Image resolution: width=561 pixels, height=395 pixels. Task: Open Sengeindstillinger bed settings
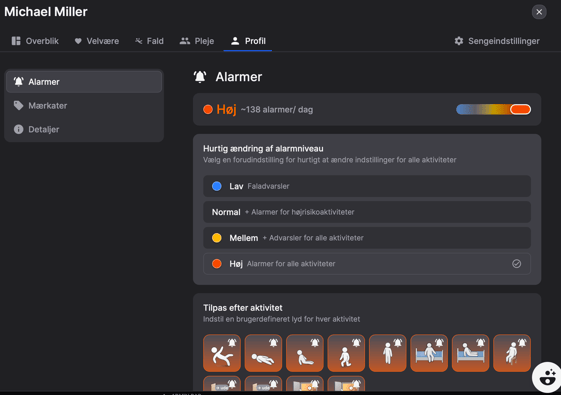[497, 41]
